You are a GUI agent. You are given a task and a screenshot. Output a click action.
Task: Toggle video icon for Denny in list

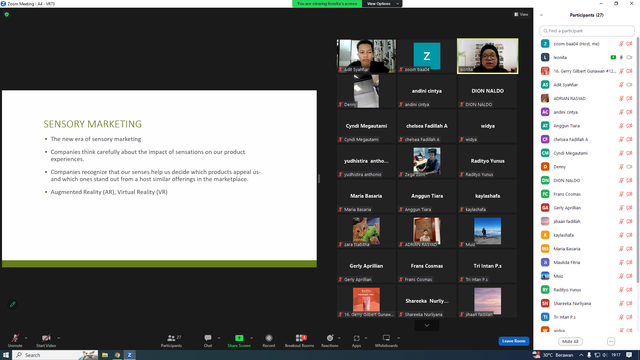[629, 167]
